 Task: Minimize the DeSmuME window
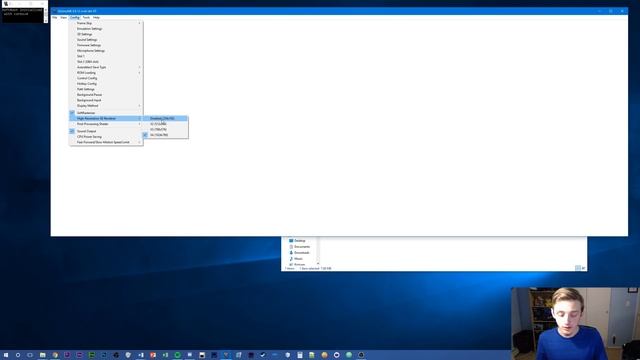(x=600, y=11)
